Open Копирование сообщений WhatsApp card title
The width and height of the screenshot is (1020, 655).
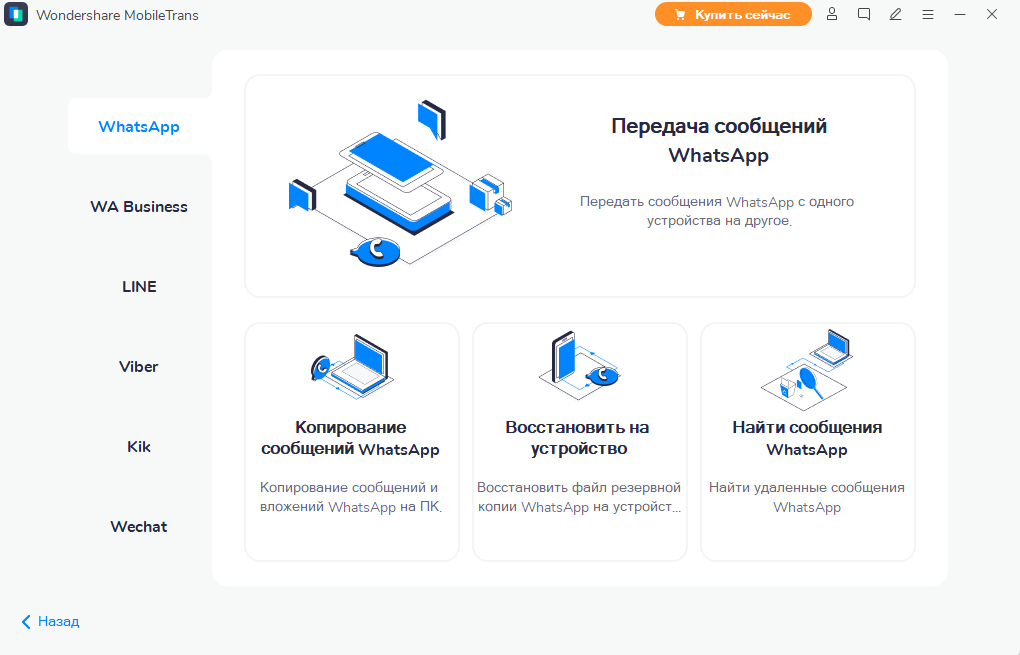click(x=350, y=438)
